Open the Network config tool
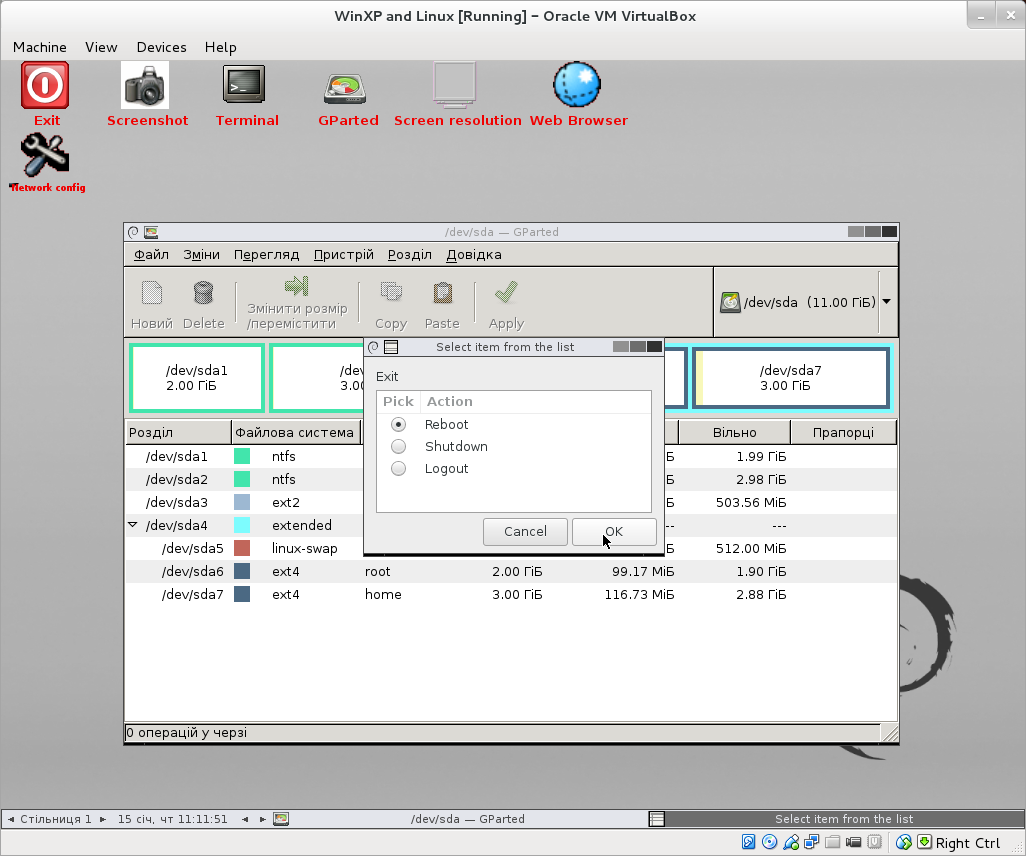Screen dimensions: 1026x856 pyautogui.click(x=45, y=155)
